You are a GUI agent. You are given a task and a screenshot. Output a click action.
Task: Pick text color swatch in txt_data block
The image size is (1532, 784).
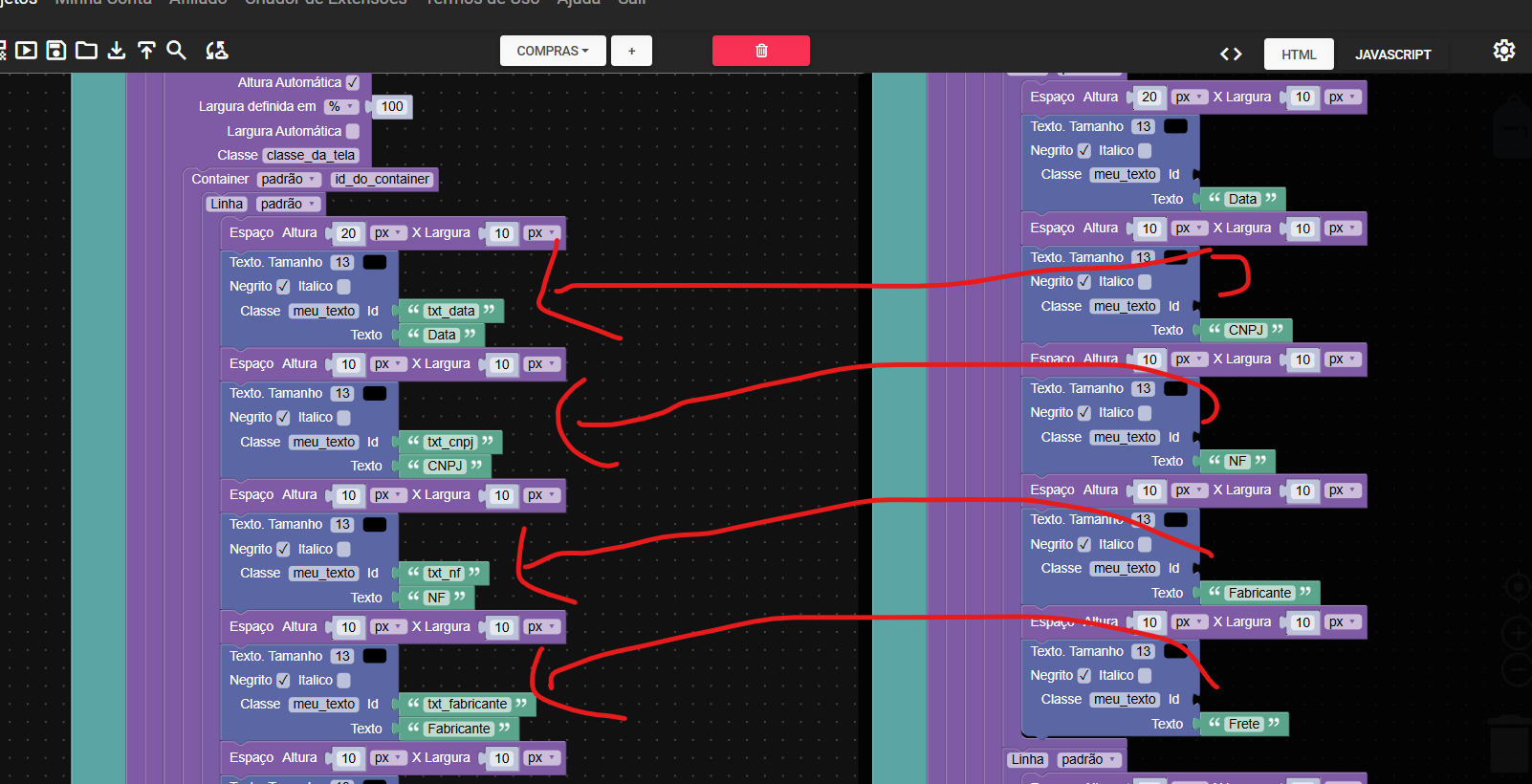click(375, 262)
